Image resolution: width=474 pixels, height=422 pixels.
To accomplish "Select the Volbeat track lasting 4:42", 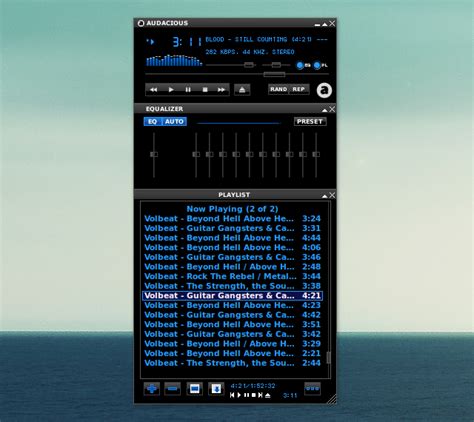I will click(232, 315).
